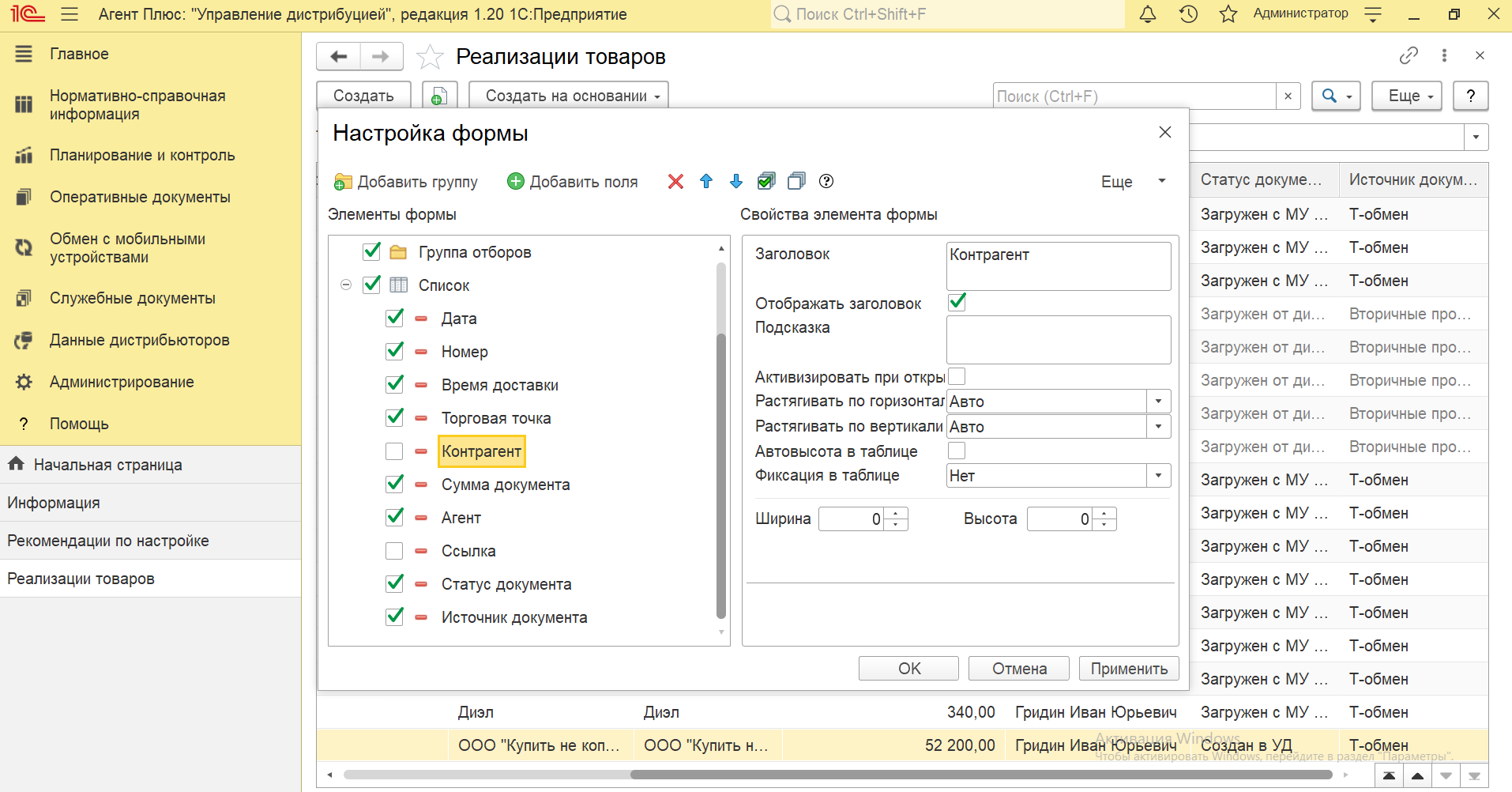
Task: Open the history clock icon
Action: 1188,14
